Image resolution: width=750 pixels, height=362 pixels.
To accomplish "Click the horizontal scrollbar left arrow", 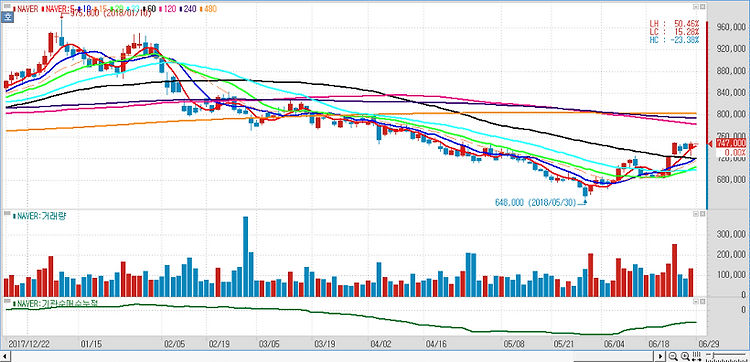I will tap(6, 357).
